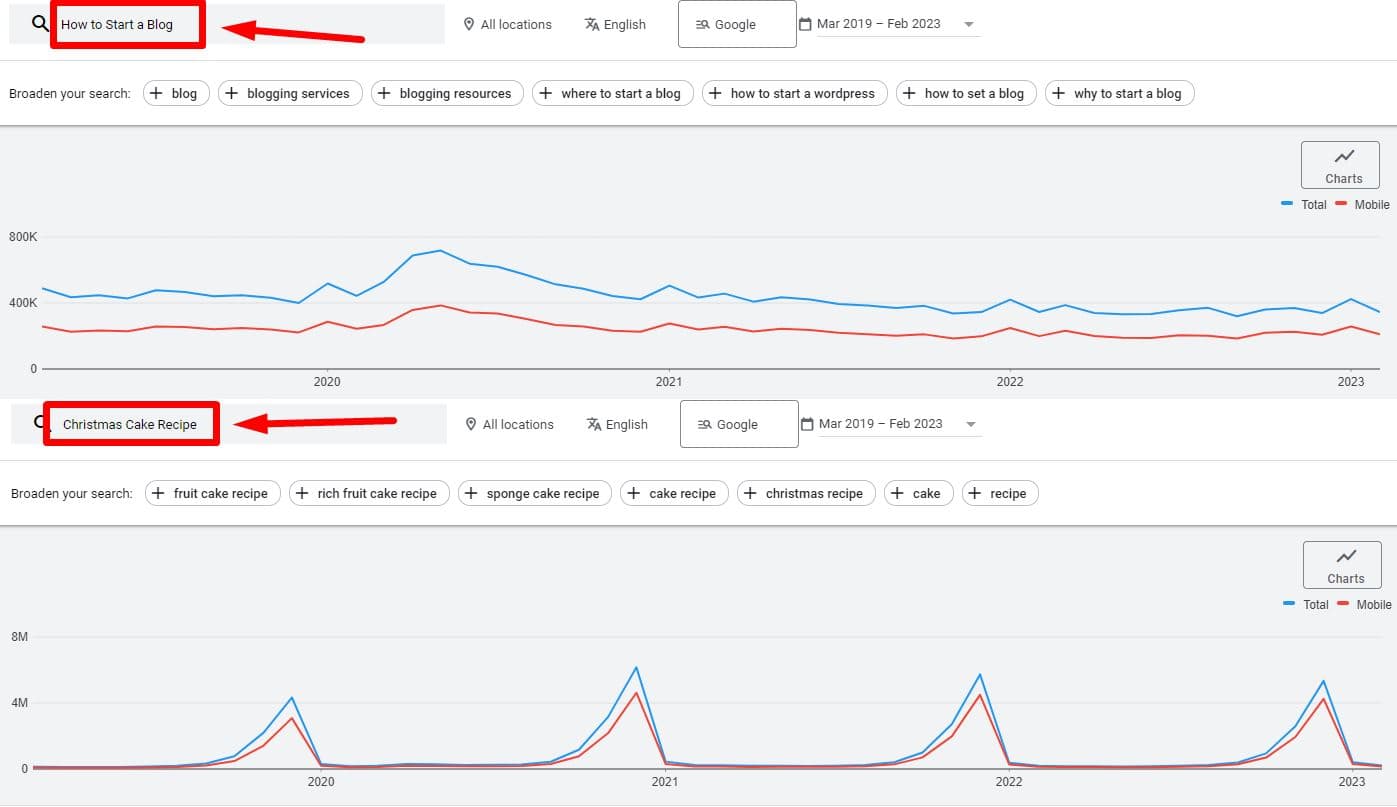Click location pin icon in How to Start a Blog panel
Screen dimensions: 1397x807
click(x=469, y=24)
